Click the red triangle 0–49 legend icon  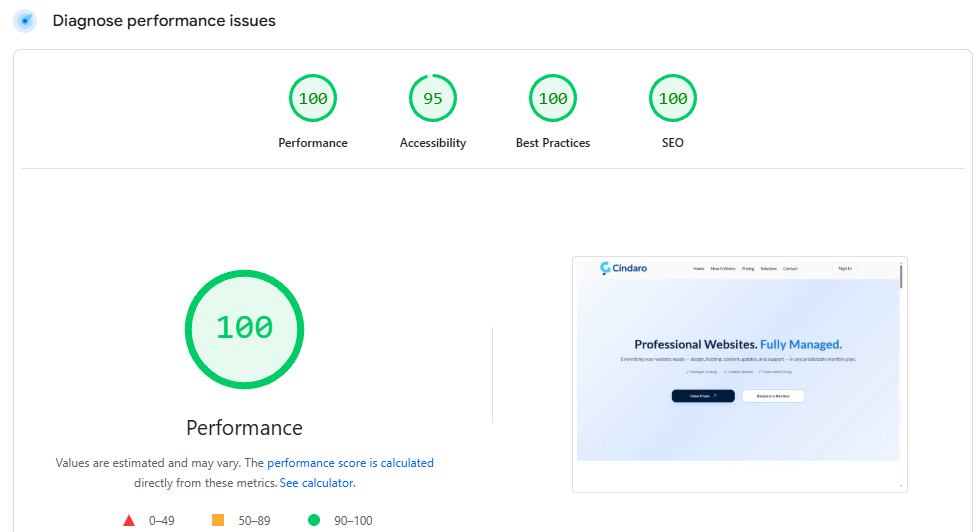tap(129, 520)
